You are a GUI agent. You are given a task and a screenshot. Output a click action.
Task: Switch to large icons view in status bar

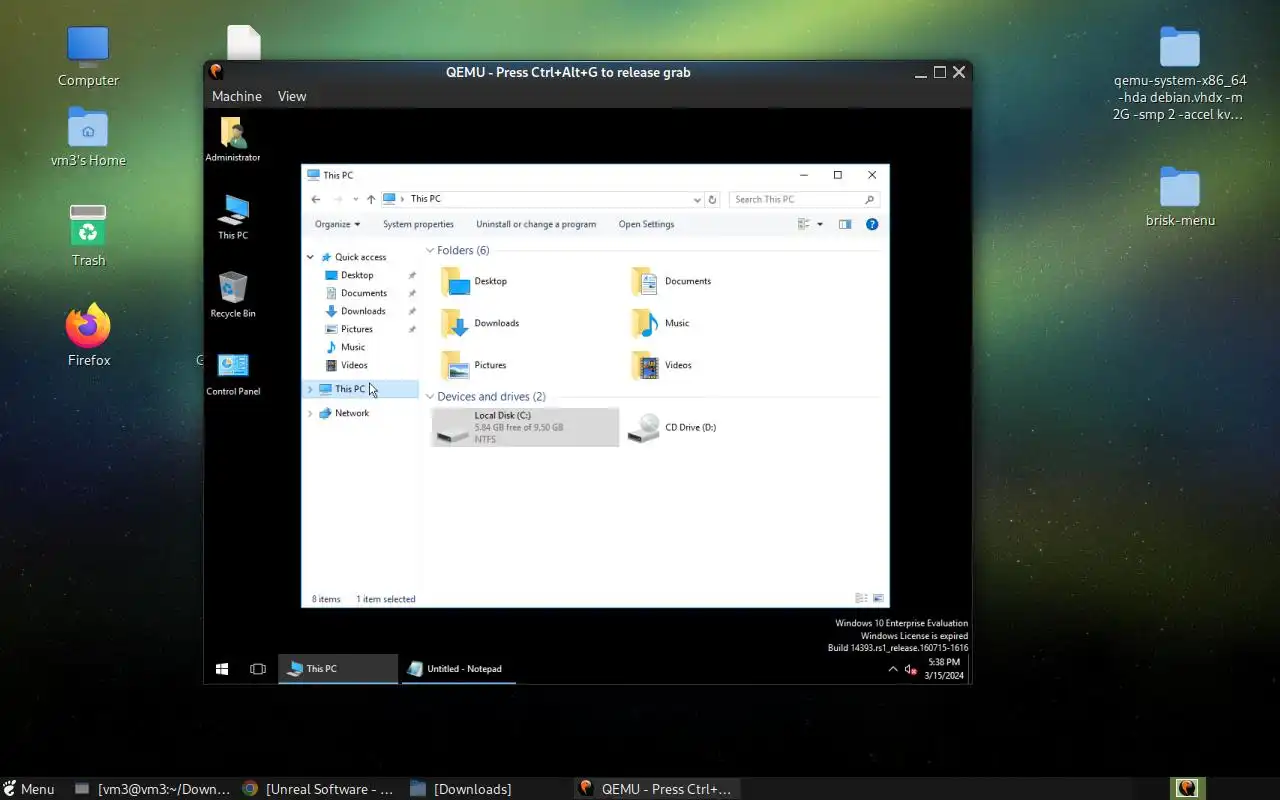click(x=878, y=599)
